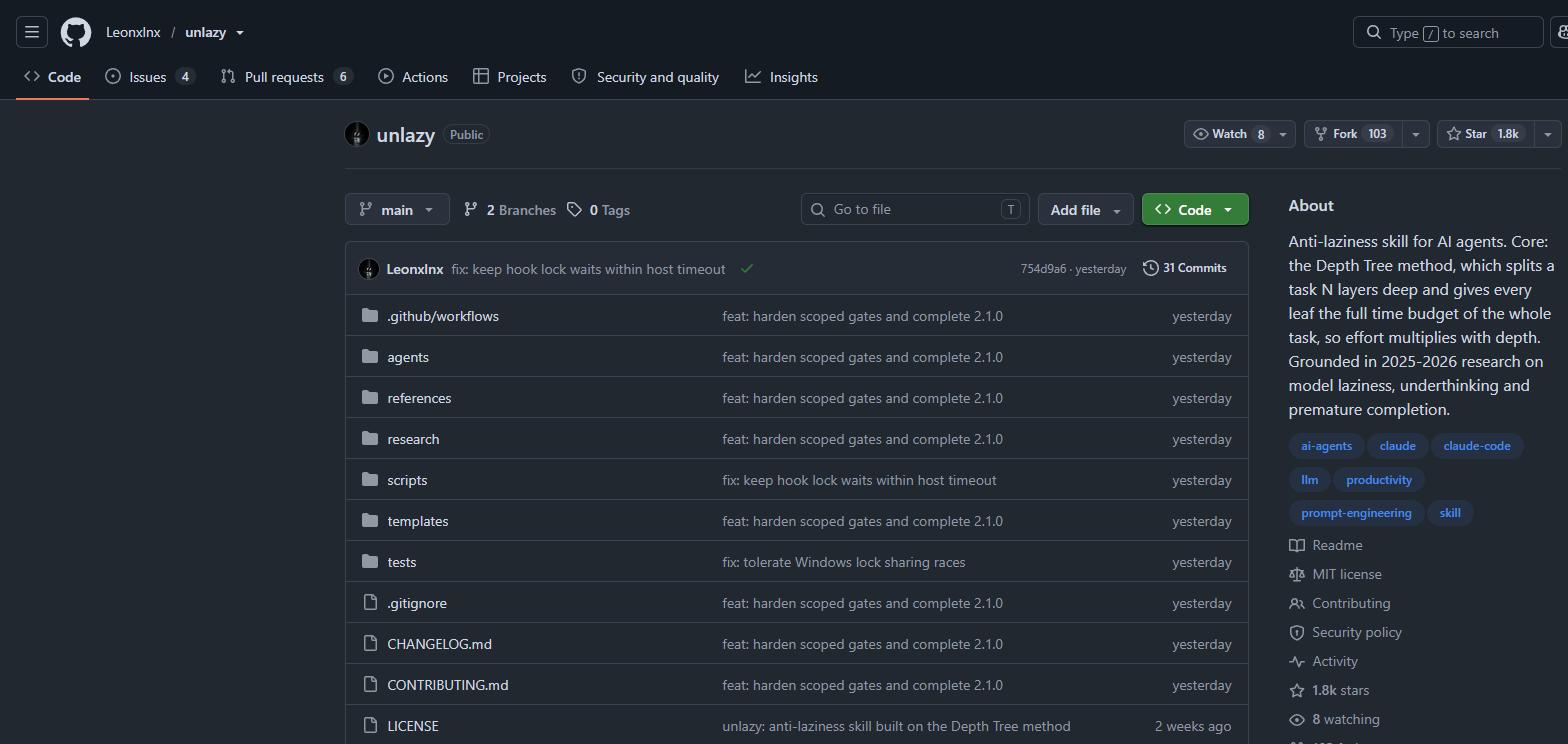Switch to the Code tab

(x=53, y=77)
